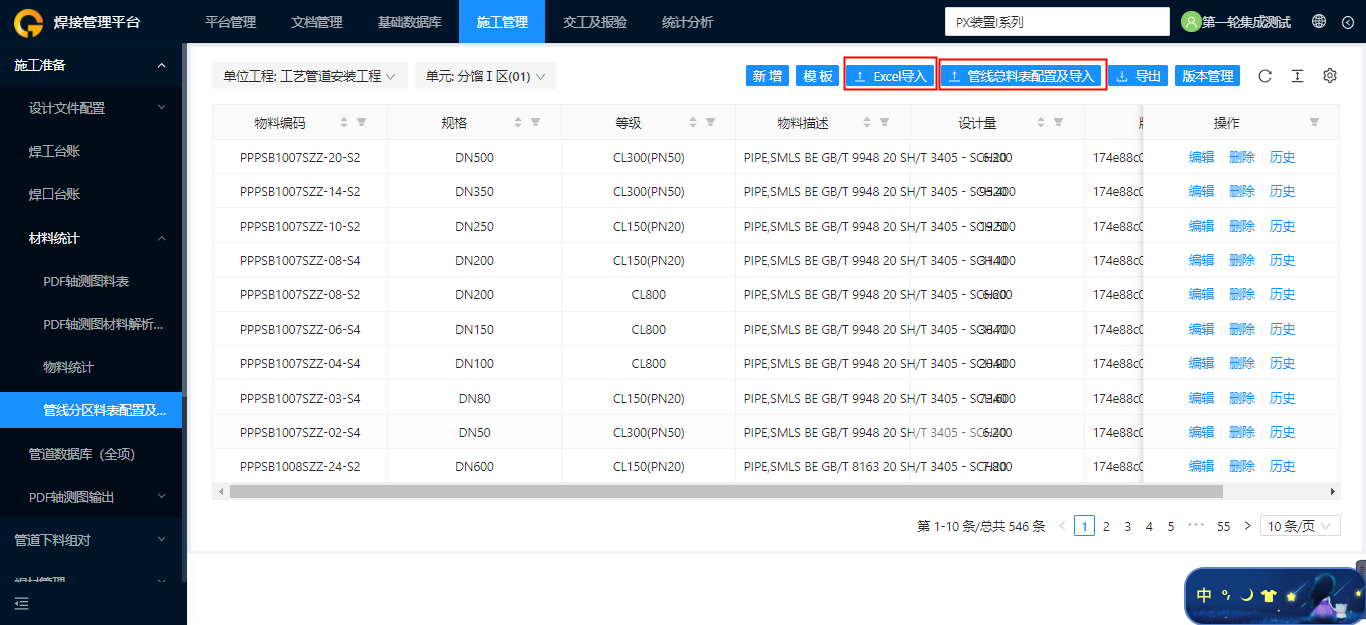Screen dimensions: 1366x625
Task: Go to page 2 in pagination
Action: click(x=1106, y=526)
